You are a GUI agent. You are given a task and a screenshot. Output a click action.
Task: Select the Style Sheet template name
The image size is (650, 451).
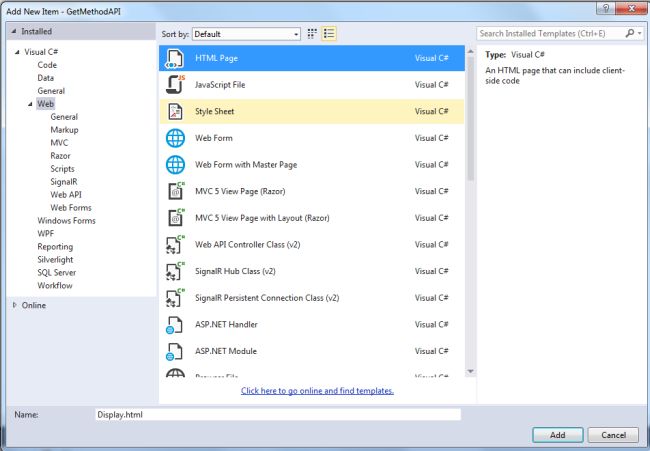coord(215,112)
